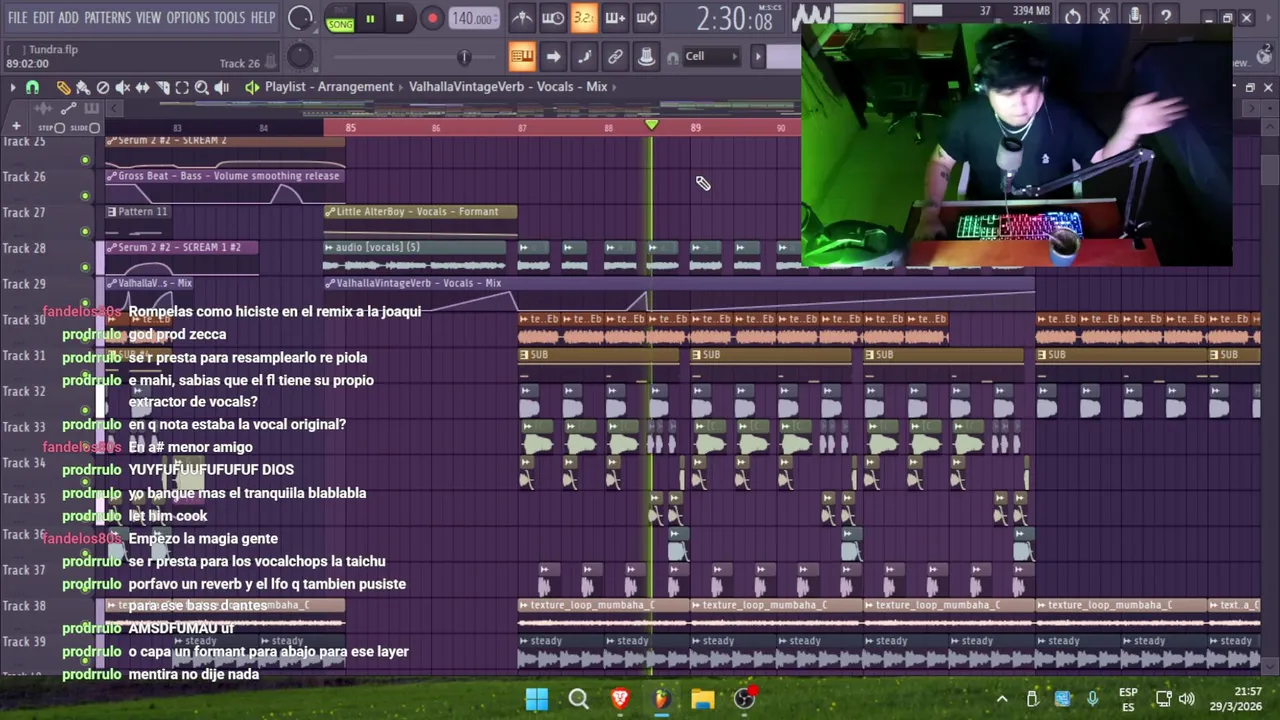
Task: Adjust the master volume knob
Action: (300, 18)
